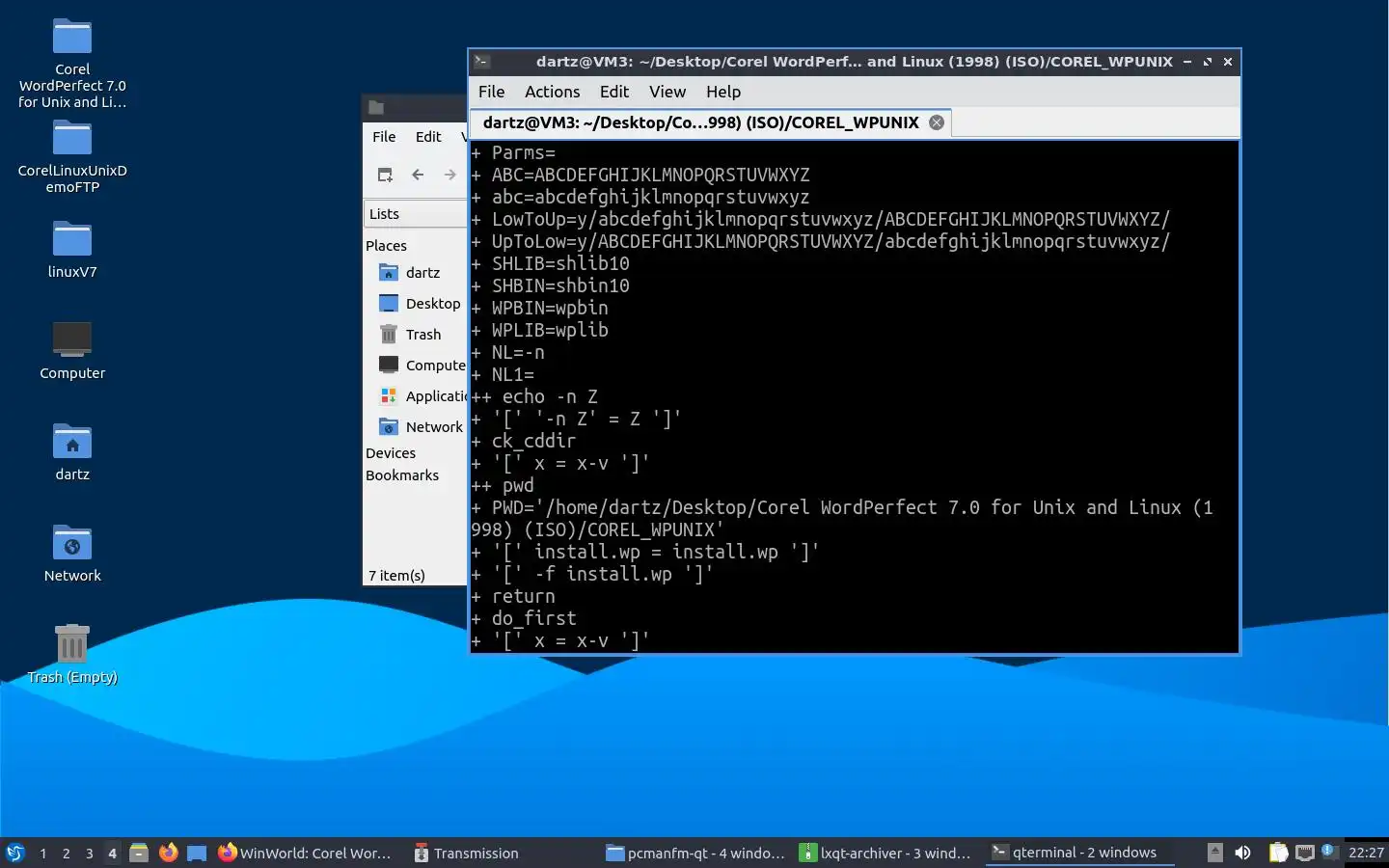Screen dimensions: 1389x868
Task: Click the 7 item(s) status text
Action: point(396,576)
